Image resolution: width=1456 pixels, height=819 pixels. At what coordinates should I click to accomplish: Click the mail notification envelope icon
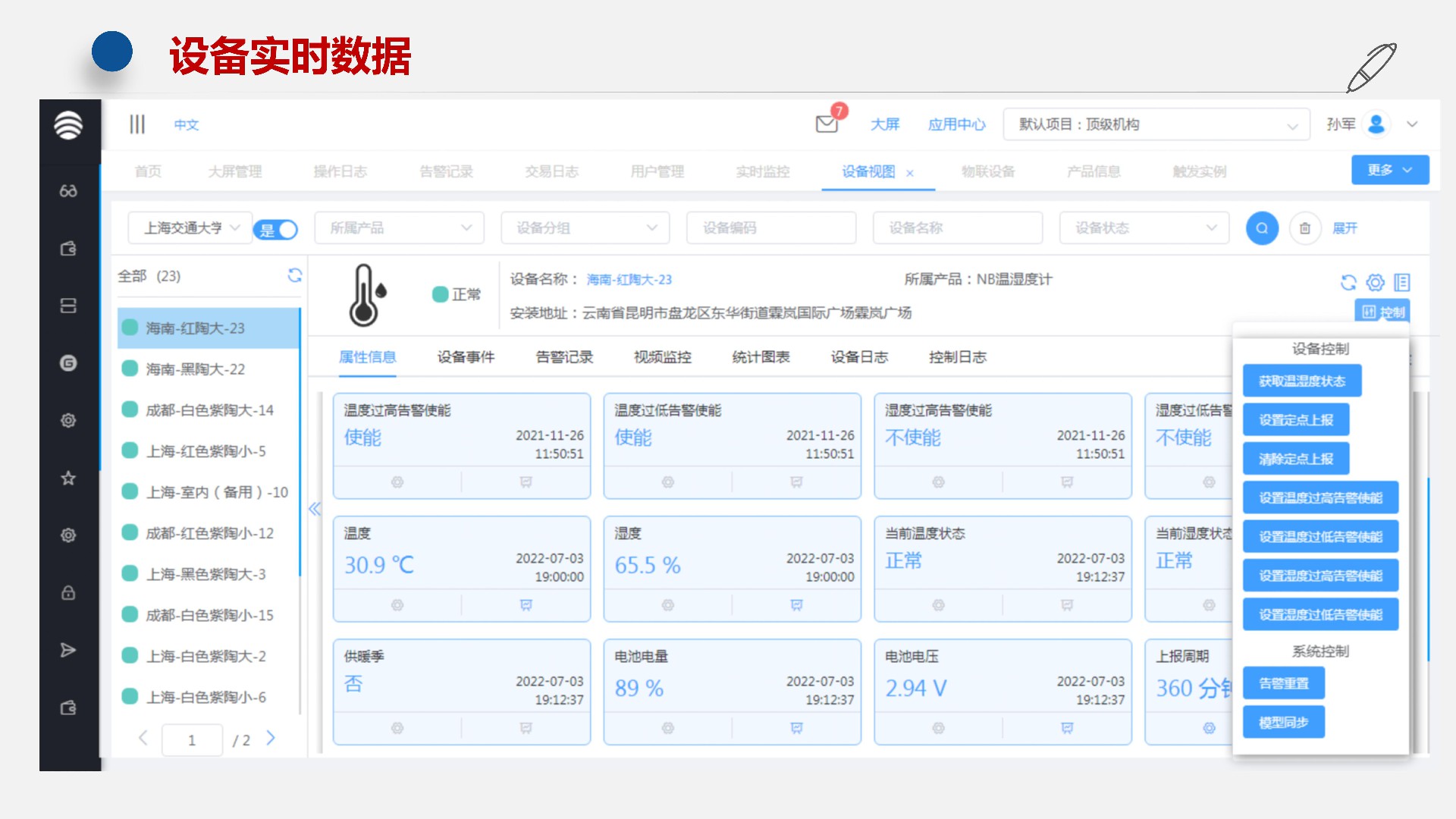coord(826,124)
